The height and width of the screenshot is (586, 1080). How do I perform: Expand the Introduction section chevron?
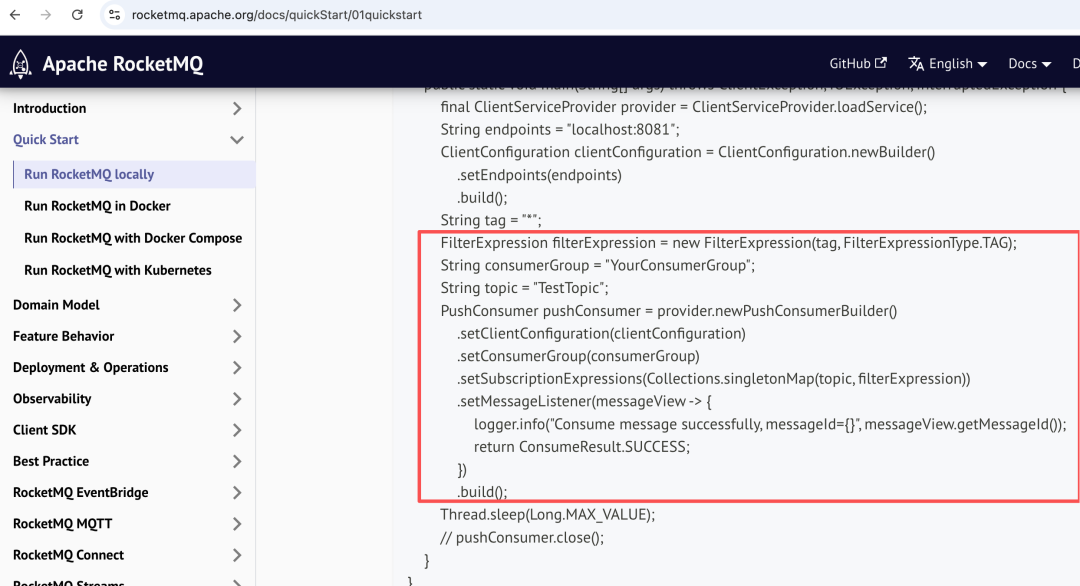[x=237, y=109]
